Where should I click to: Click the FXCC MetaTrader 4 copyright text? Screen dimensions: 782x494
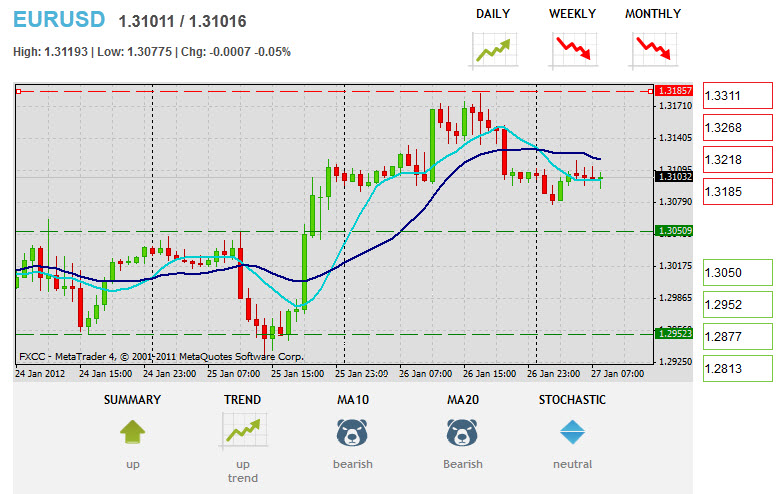click(161, 356)
